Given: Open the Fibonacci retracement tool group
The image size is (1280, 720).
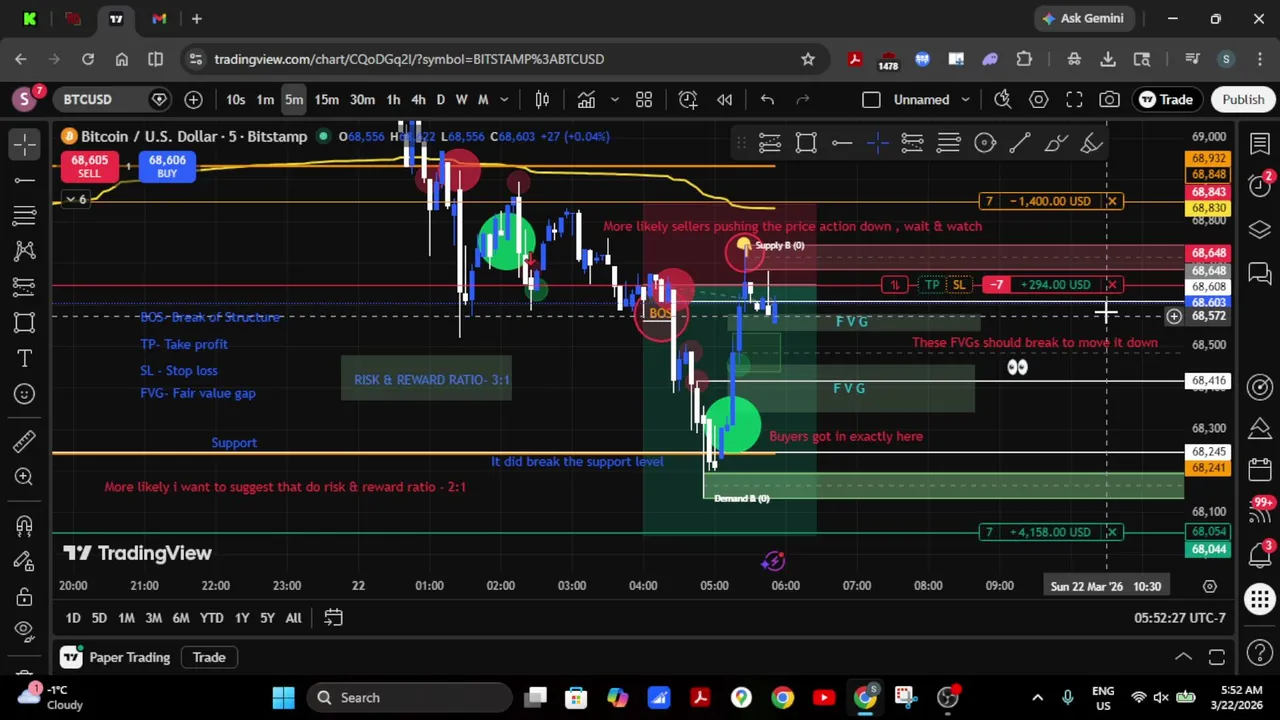Looking at the screenshot, I should click(x=25, y=215).
